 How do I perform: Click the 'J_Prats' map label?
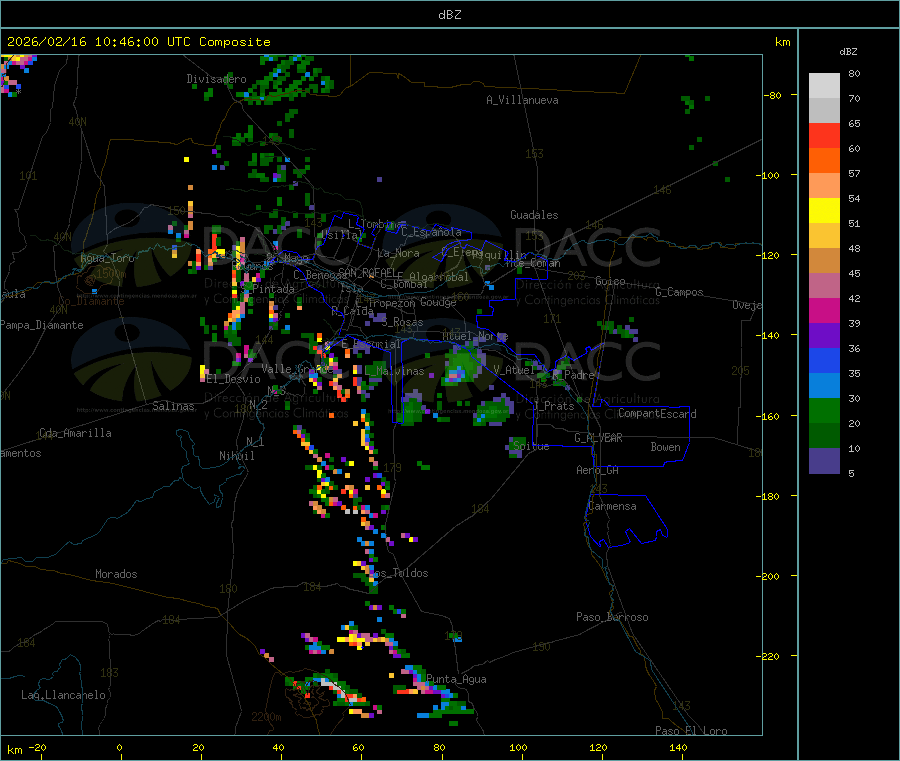coord(553,406)
